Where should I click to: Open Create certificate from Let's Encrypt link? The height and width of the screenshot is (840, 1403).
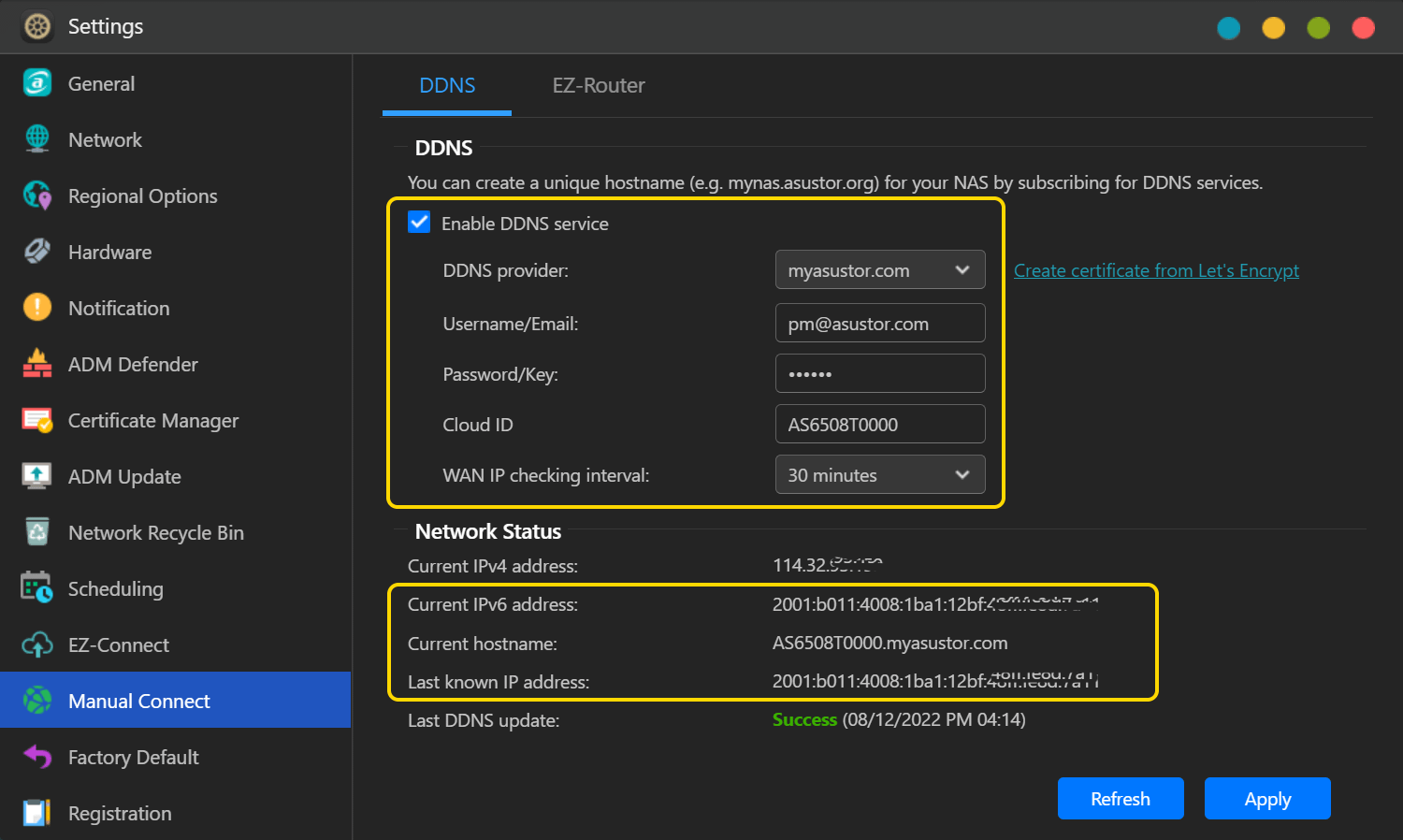click(x=1156, y=270)
